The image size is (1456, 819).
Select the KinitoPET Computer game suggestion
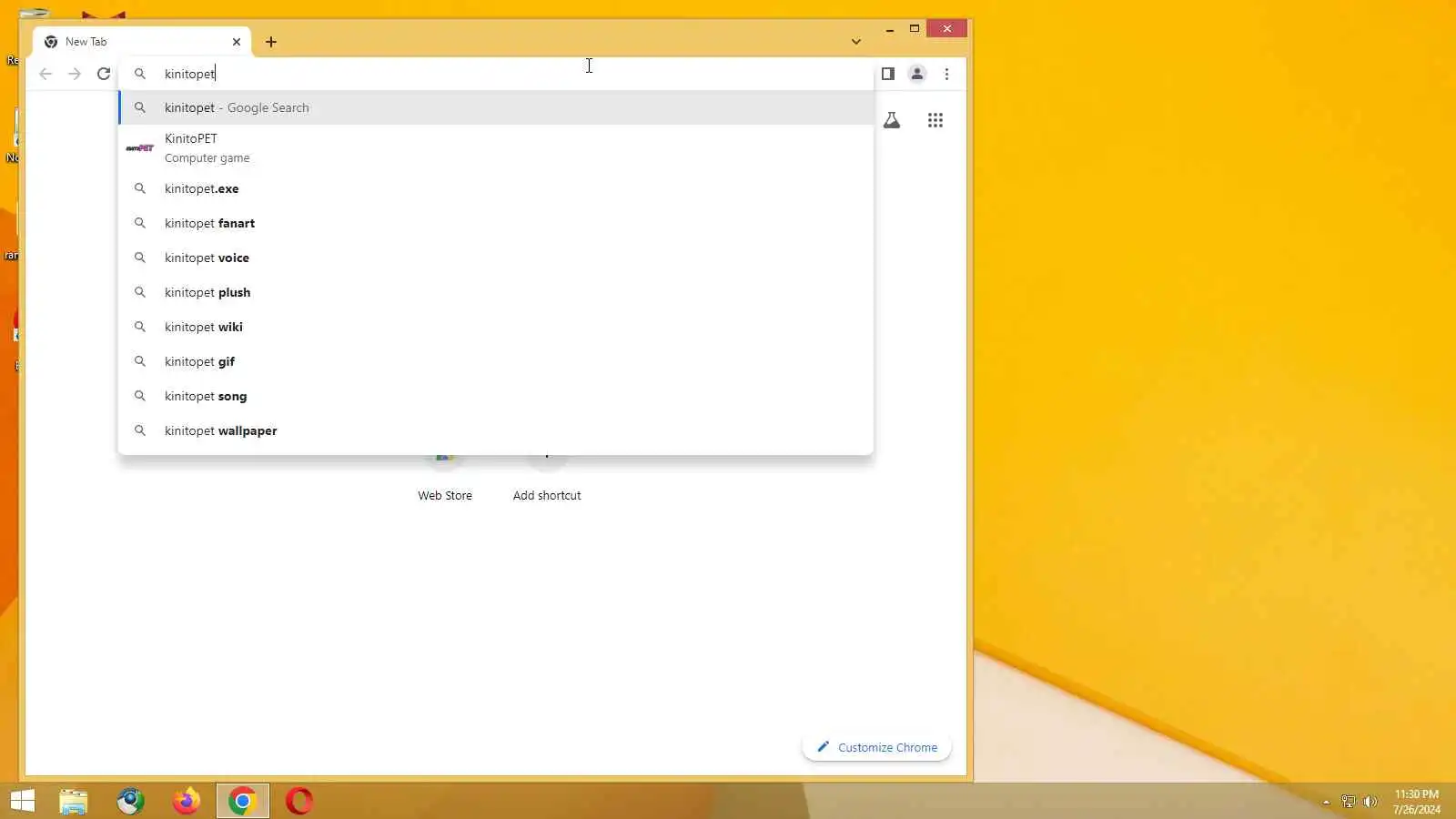(x=496, y=147)
